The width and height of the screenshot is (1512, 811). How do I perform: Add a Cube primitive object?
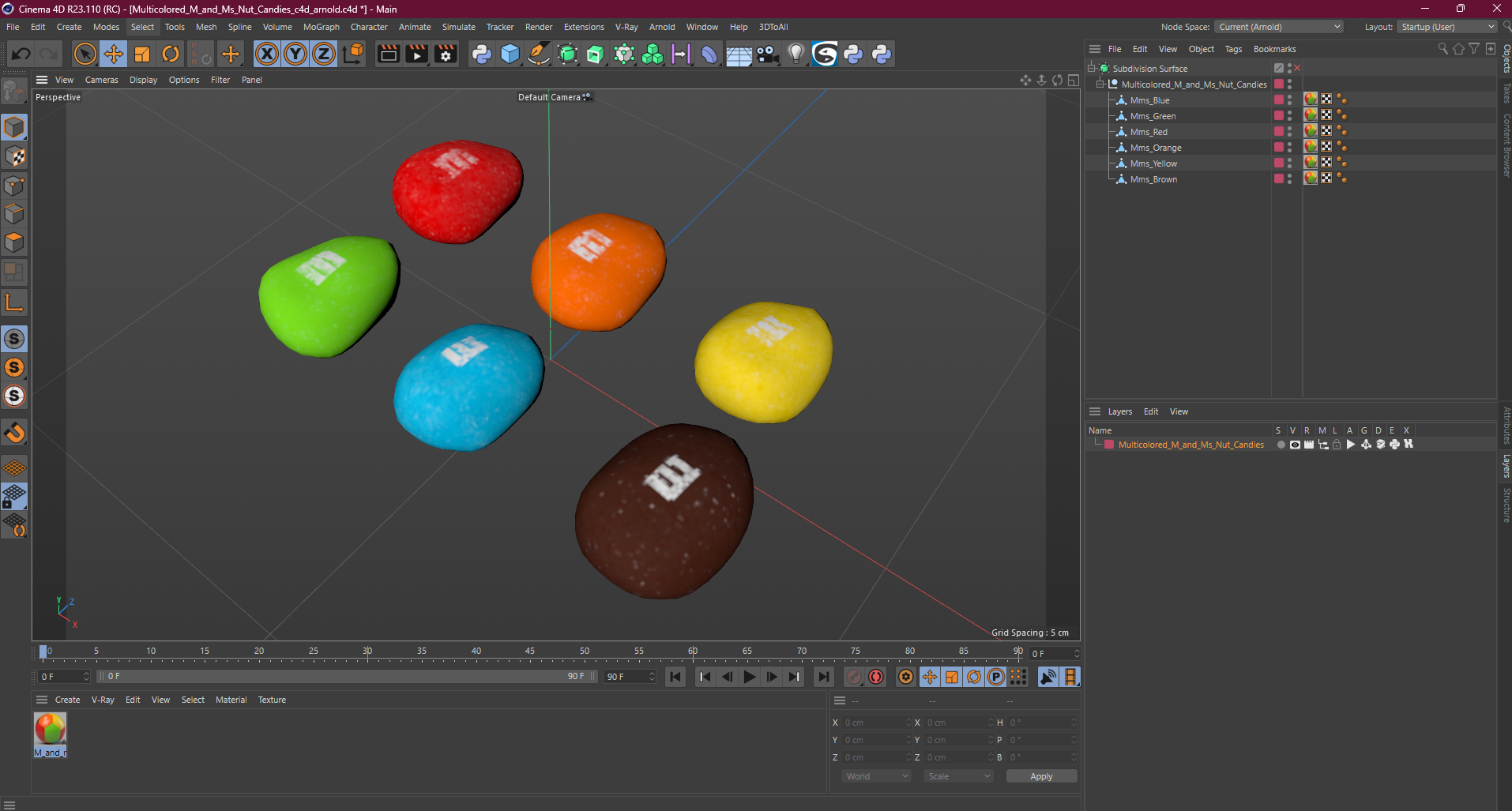(510, 54)
